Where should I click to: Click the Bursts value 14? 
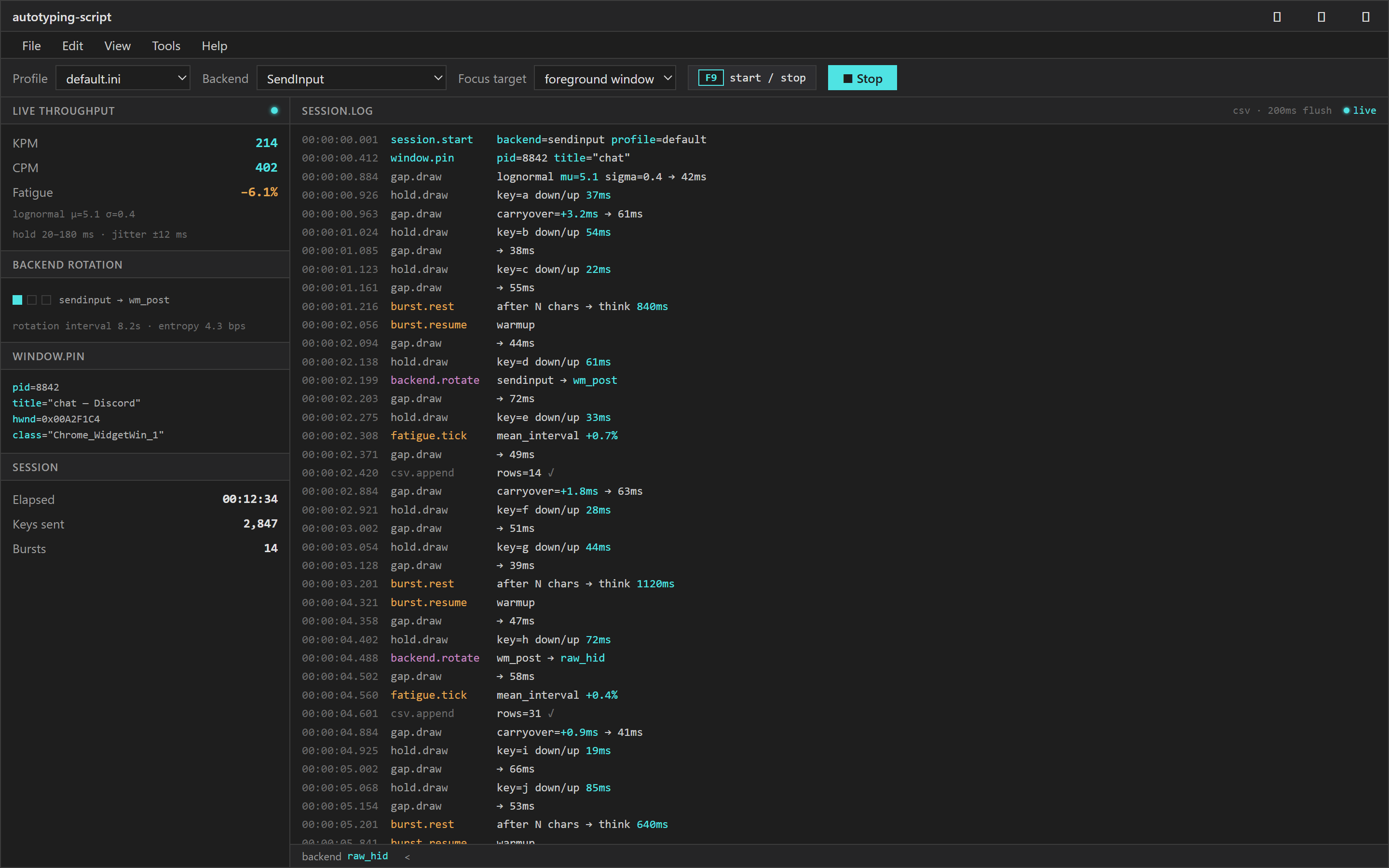(271, 548)
